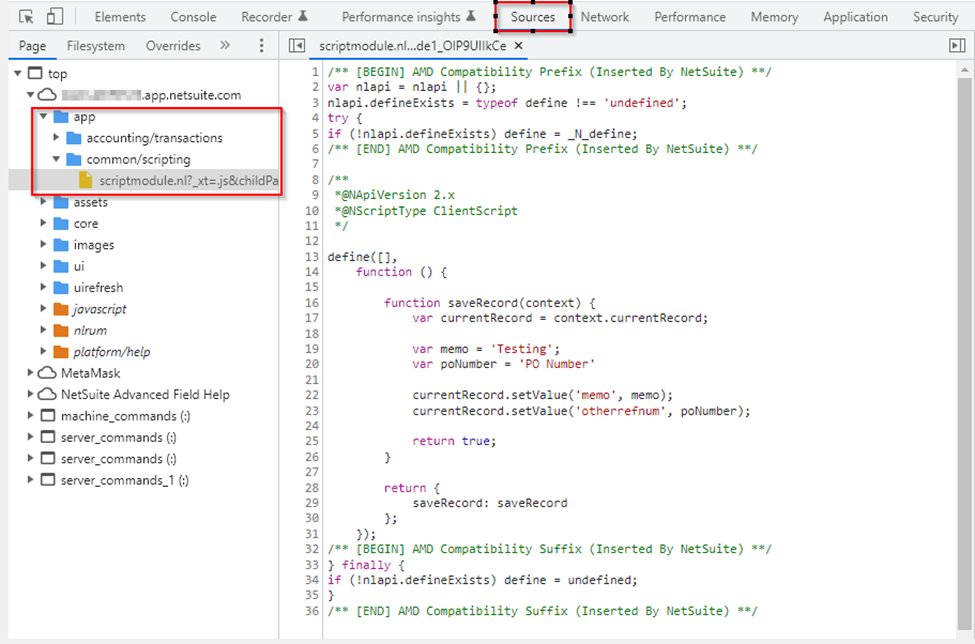Set breakpoint on line 25 number
975x644 pixels.
click(x=312, y=441)
